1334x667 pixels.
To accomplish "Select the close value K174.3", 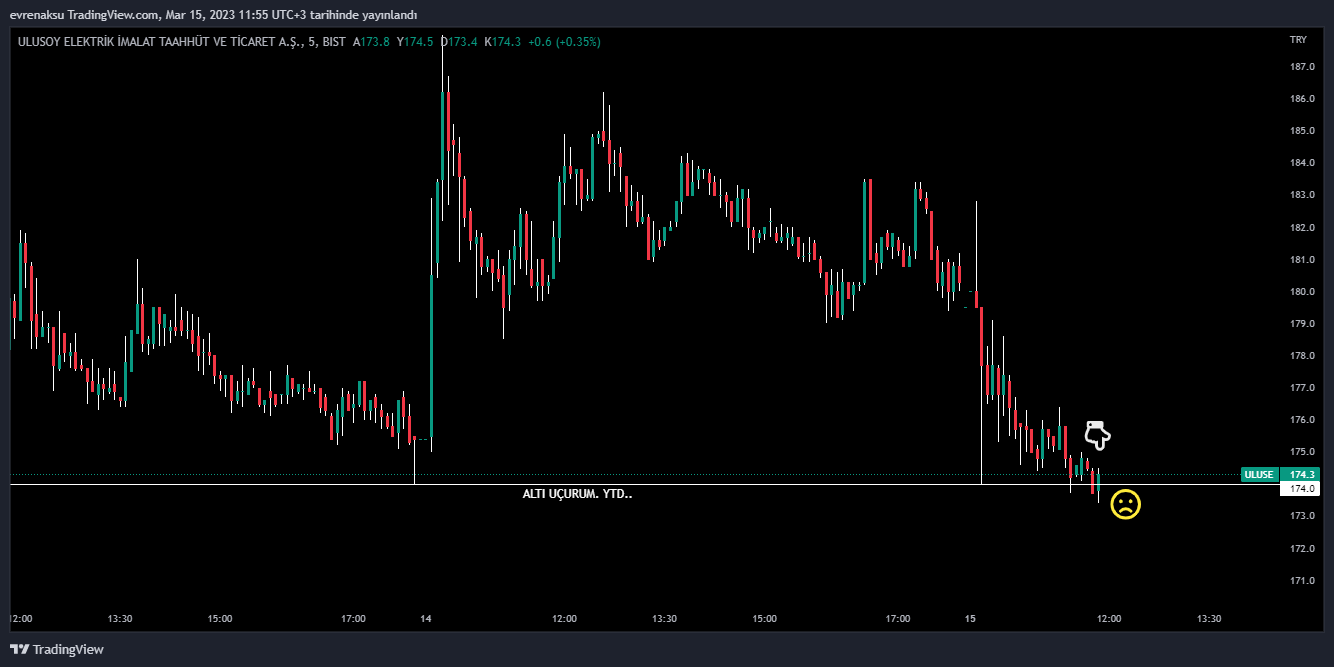I will coord(502,42).
